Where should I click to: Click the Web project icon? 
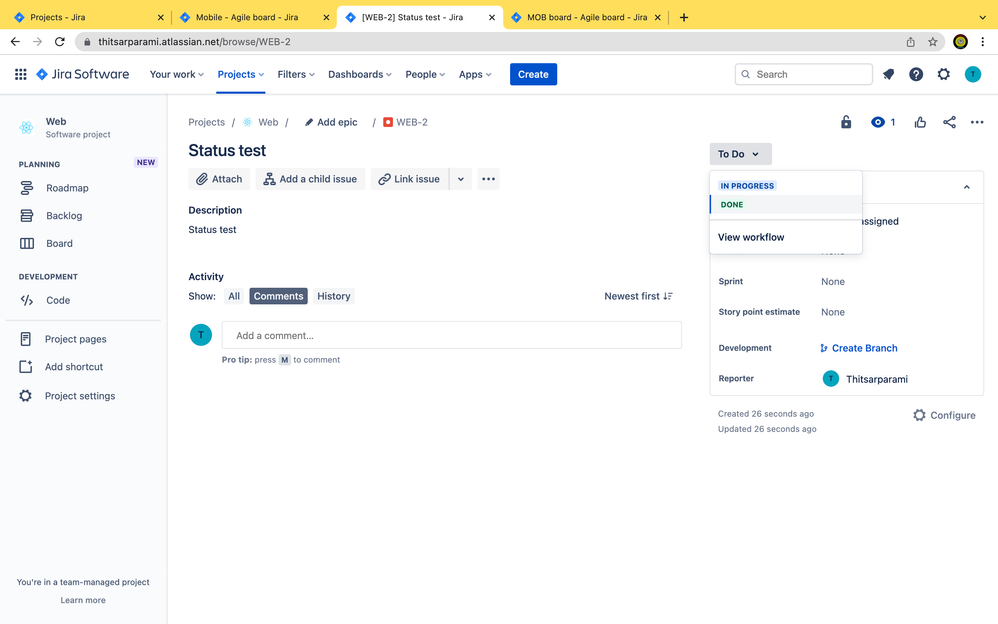pos(26,127)
